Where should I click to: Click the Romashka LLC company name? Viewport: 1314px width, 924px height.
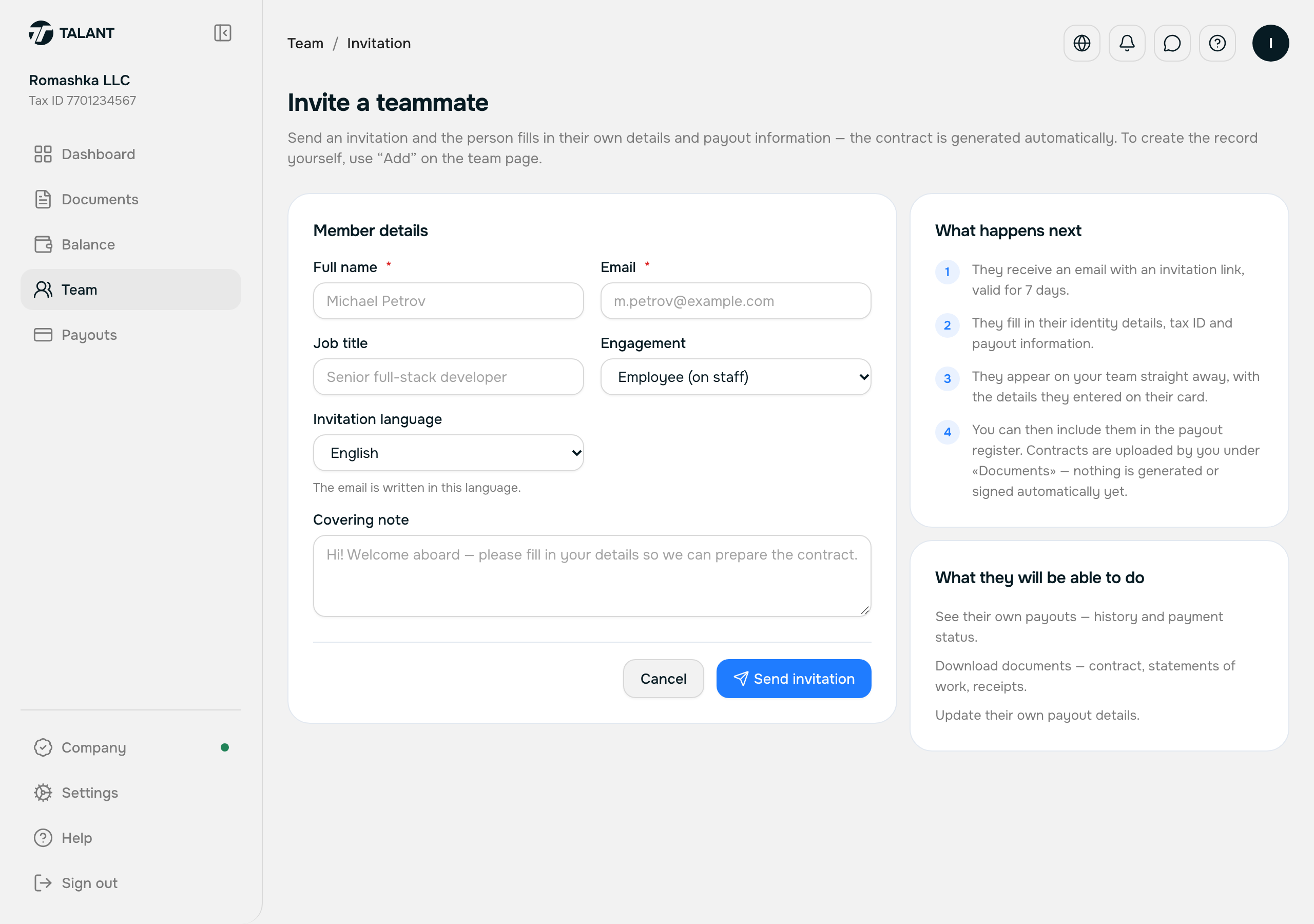[x=80, y=80]
